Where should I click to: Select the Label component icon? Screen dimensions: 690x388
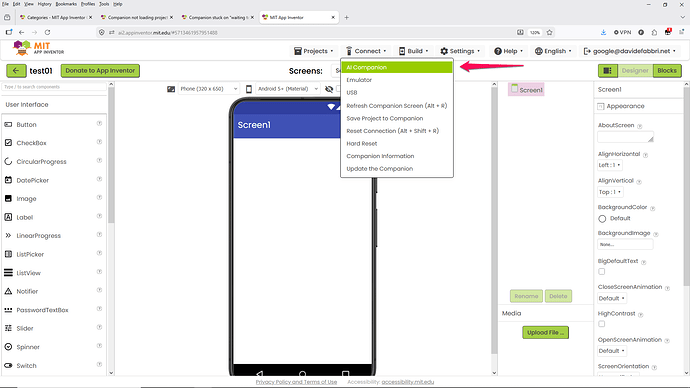click(x=8, y=217)
